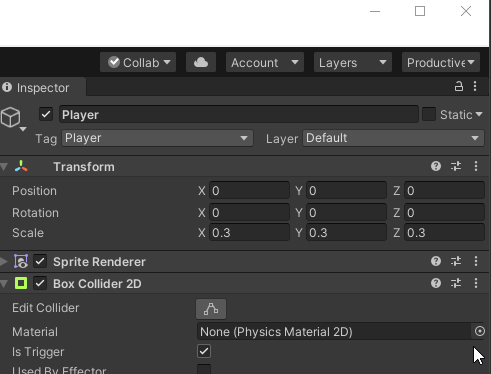Viewport: 491px width, 374px height.
Task: Switch to the Inspector tab
Action: [x=43, y=88]
